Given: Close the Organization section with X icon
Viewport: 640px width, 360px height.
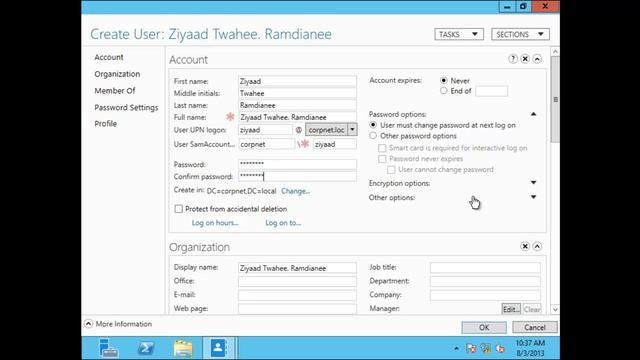Looking at the screenshot, I should tap(525, 247).
